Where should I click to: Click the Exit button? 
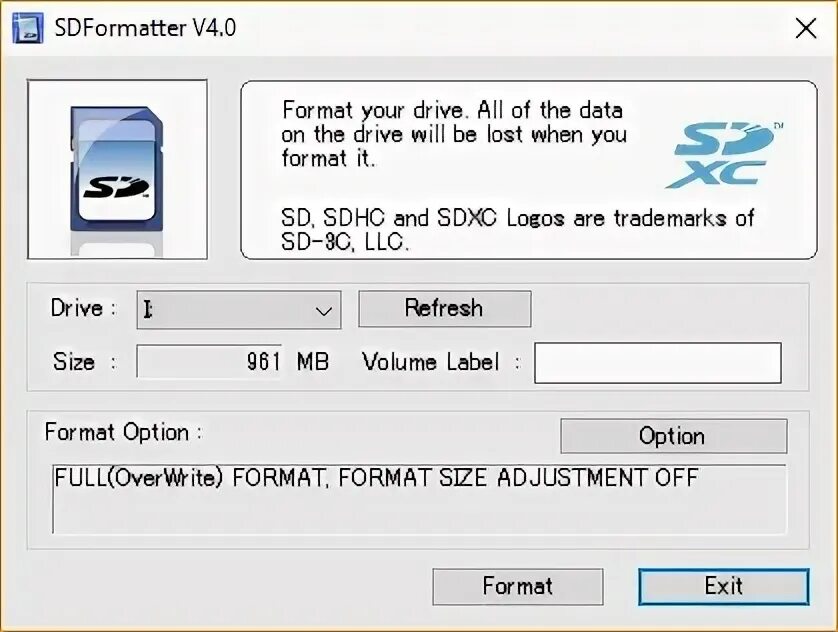click(724, 587)
